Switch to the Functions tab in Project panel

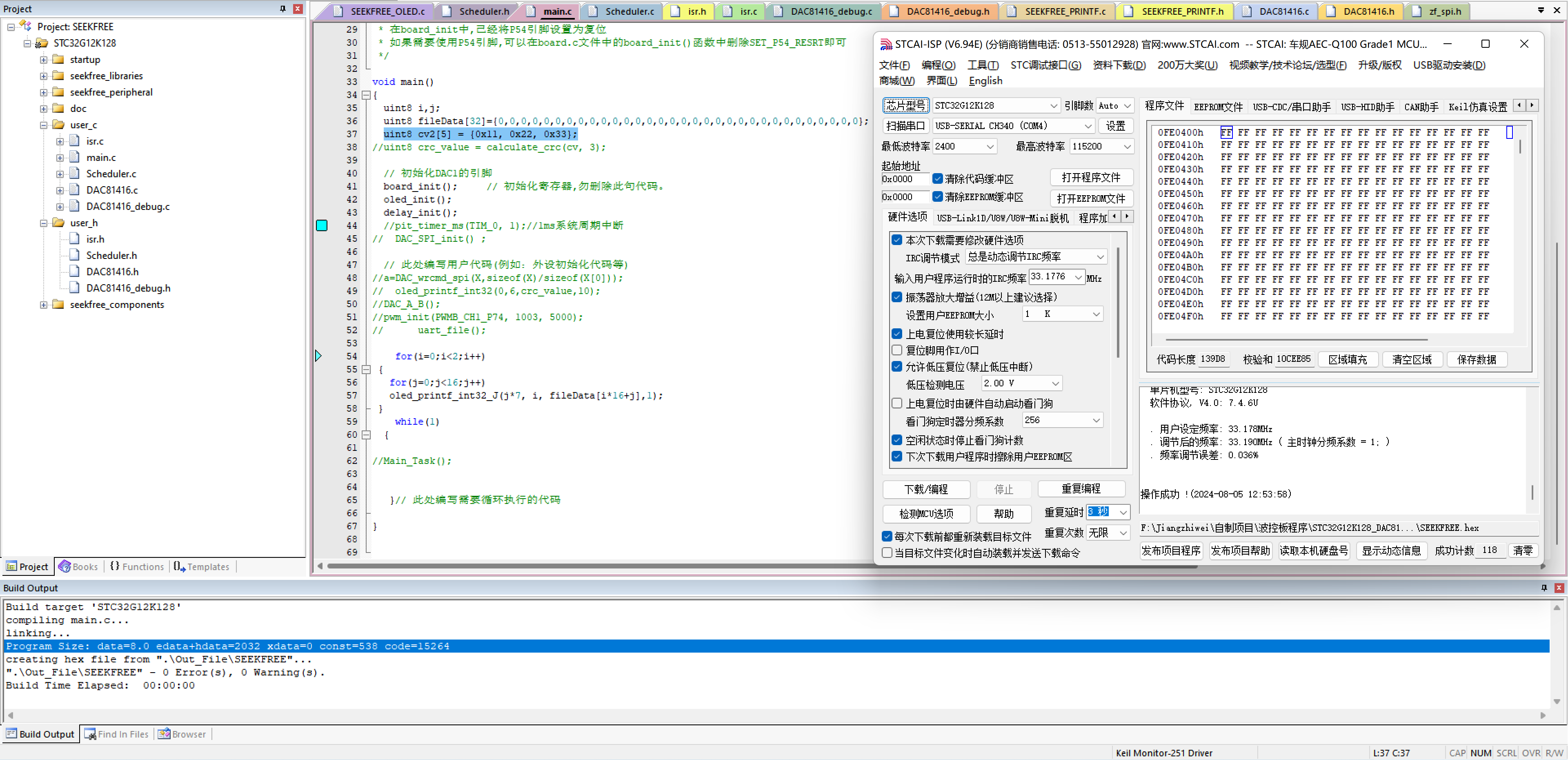(x=137, y=566)
